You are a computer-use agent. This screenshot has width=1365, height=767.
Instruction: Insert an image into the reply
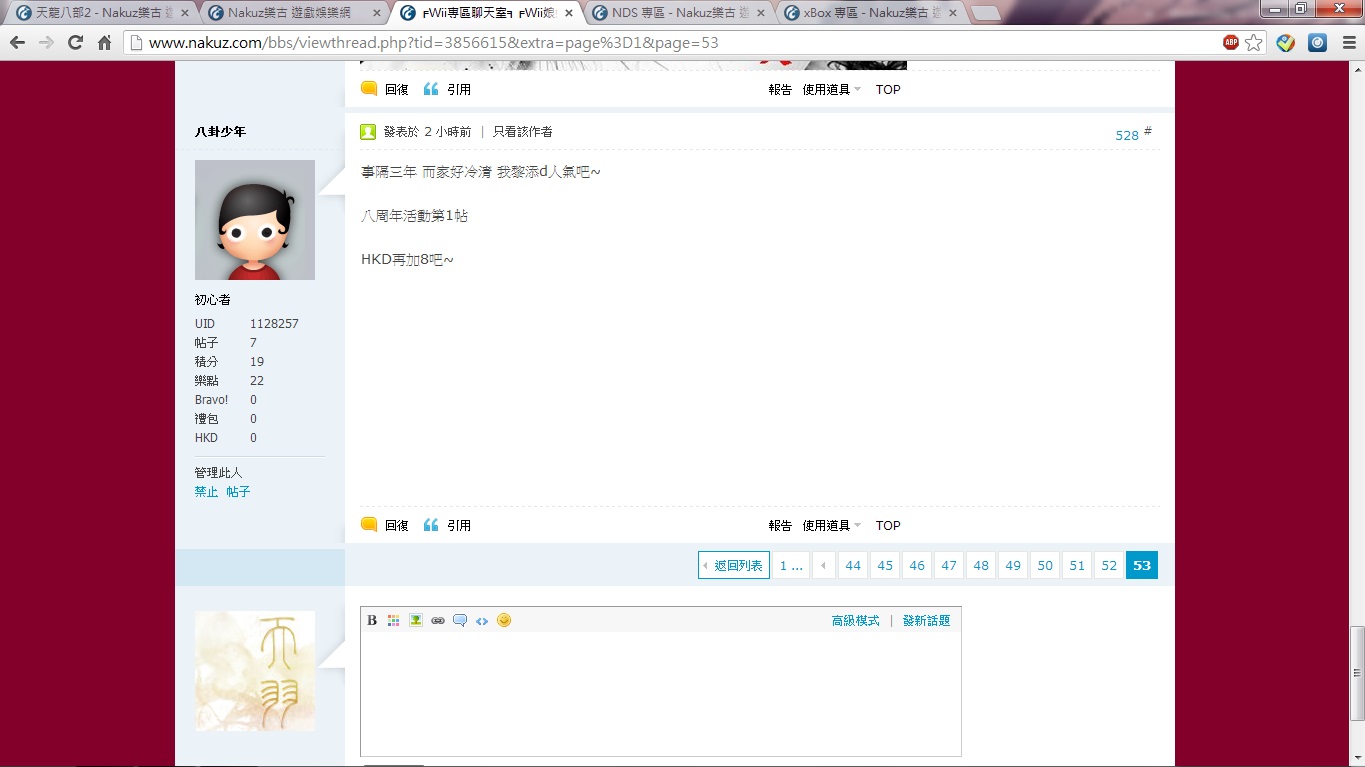coord(416,620)
